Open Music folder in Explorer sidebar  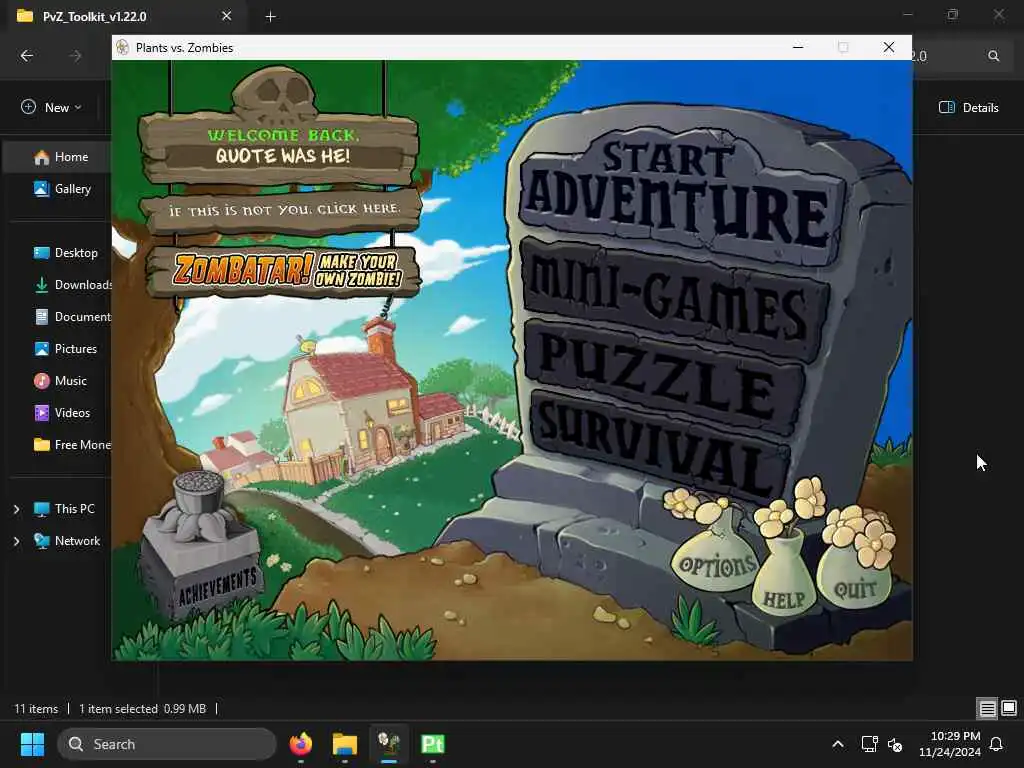click(60, 381)
